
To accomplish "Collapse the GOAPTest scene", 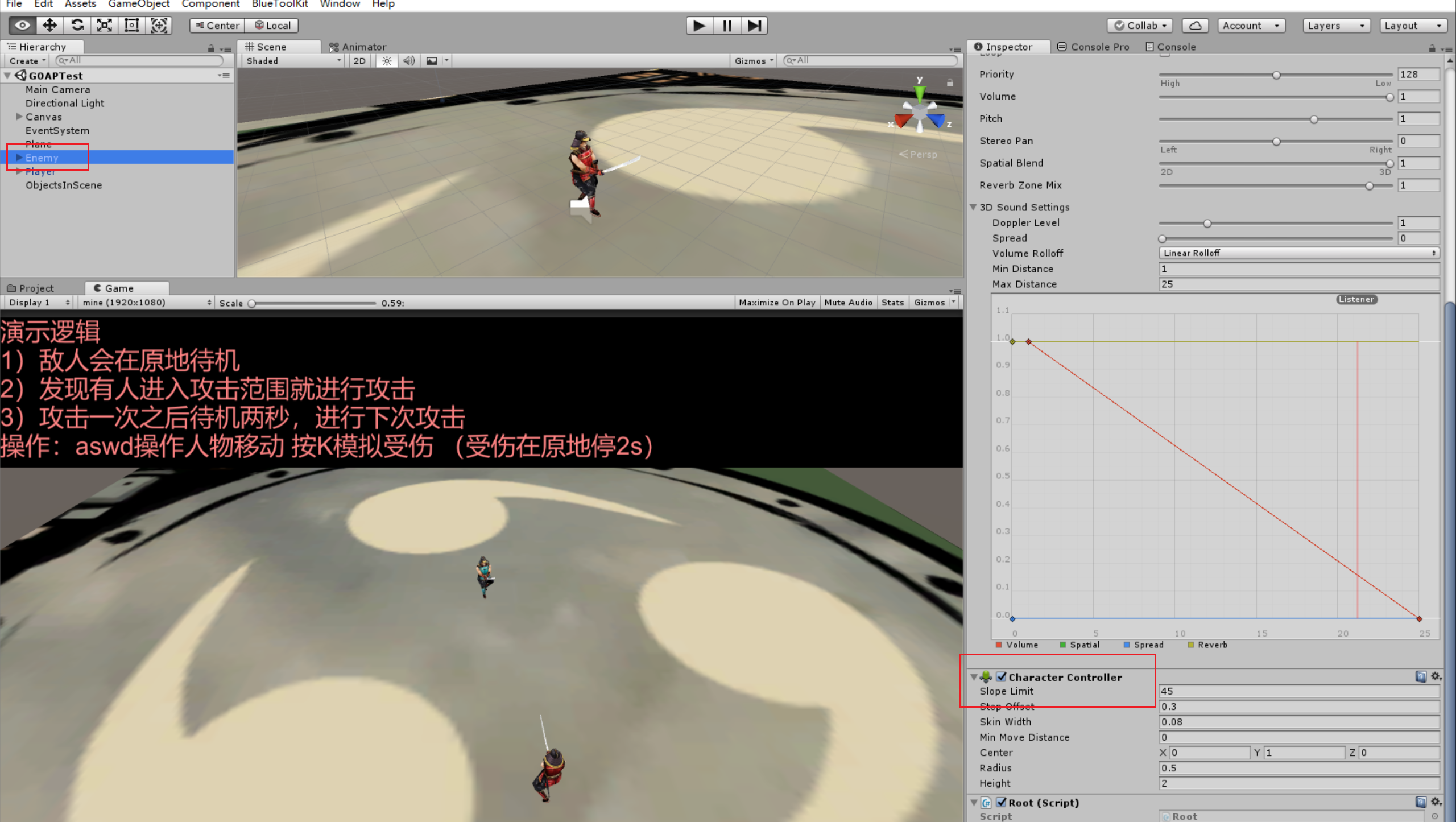I will click(x=7, y=76).
